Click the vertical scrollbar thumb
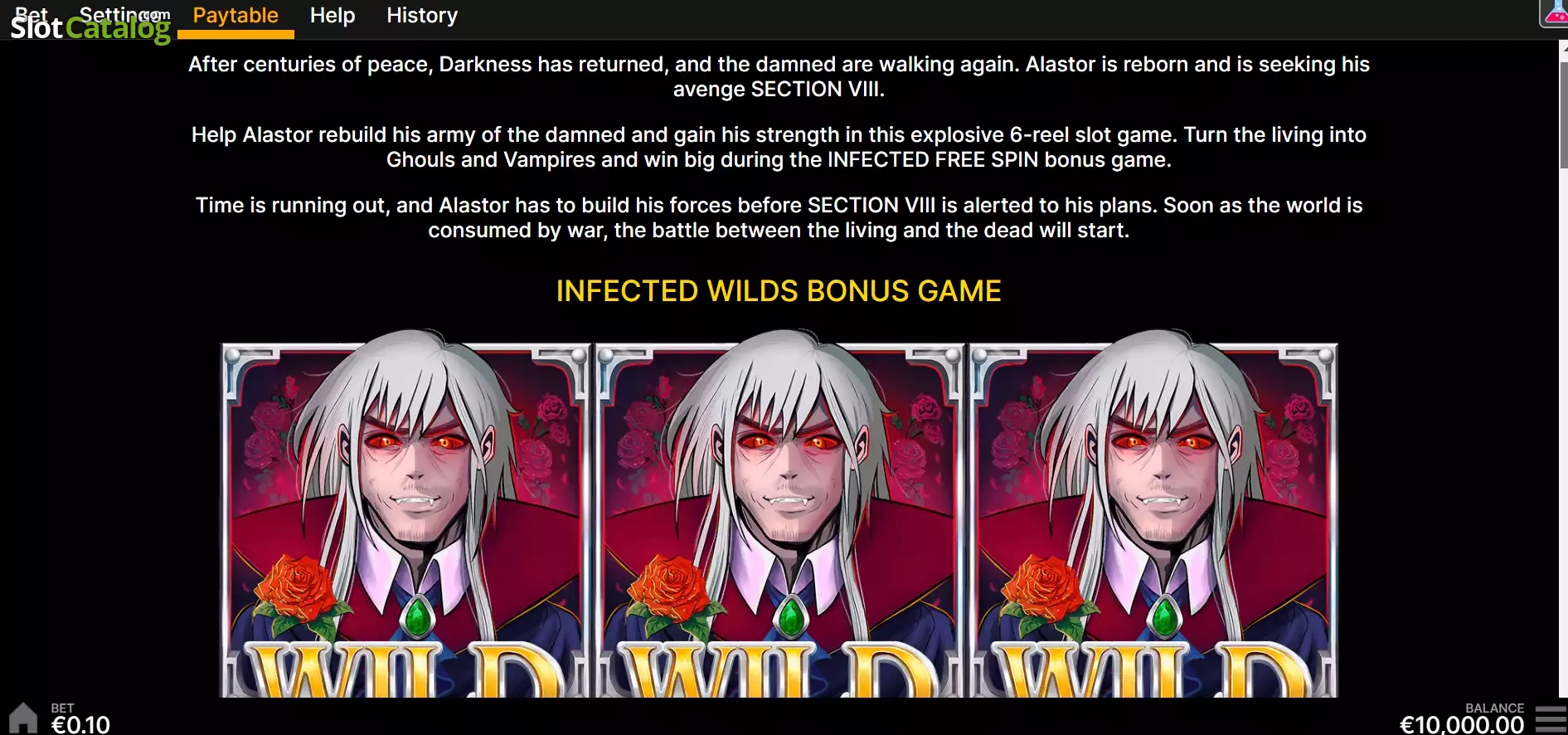The image size is (1568, 735). tap(1564, 114)
